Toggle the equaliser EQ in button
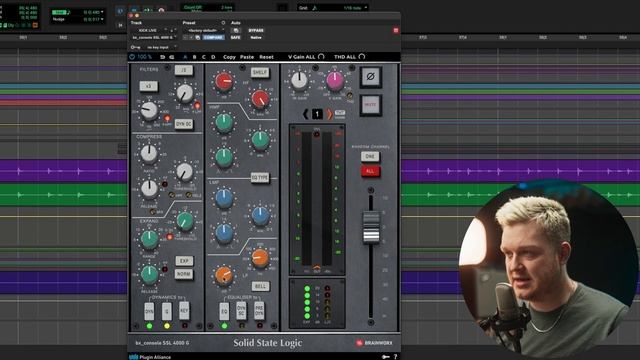 coord(224,311)
